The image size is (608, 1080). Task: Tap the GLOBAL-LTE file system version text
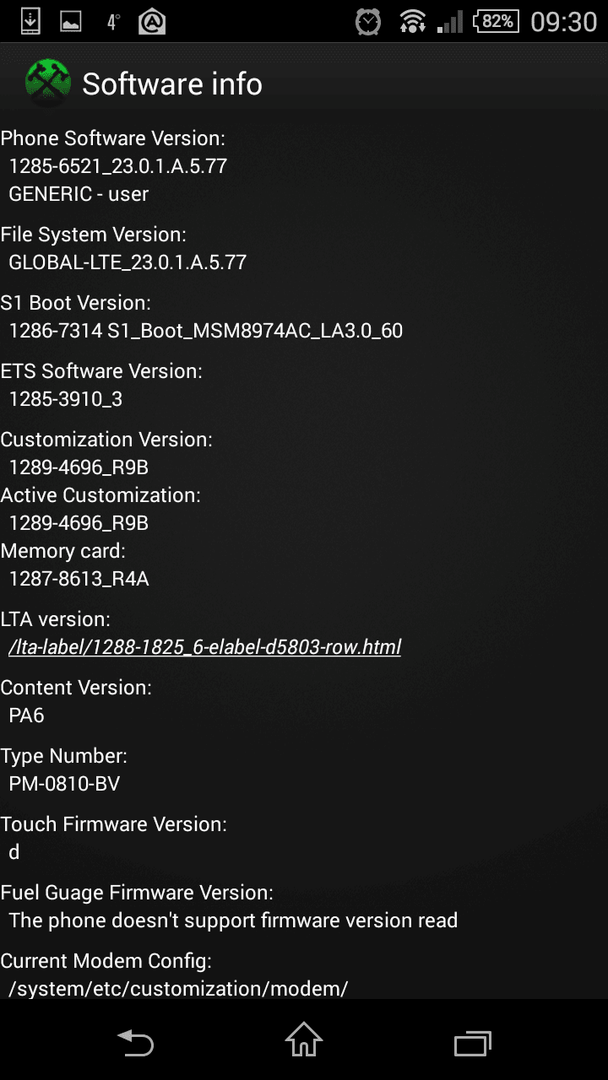127,262
